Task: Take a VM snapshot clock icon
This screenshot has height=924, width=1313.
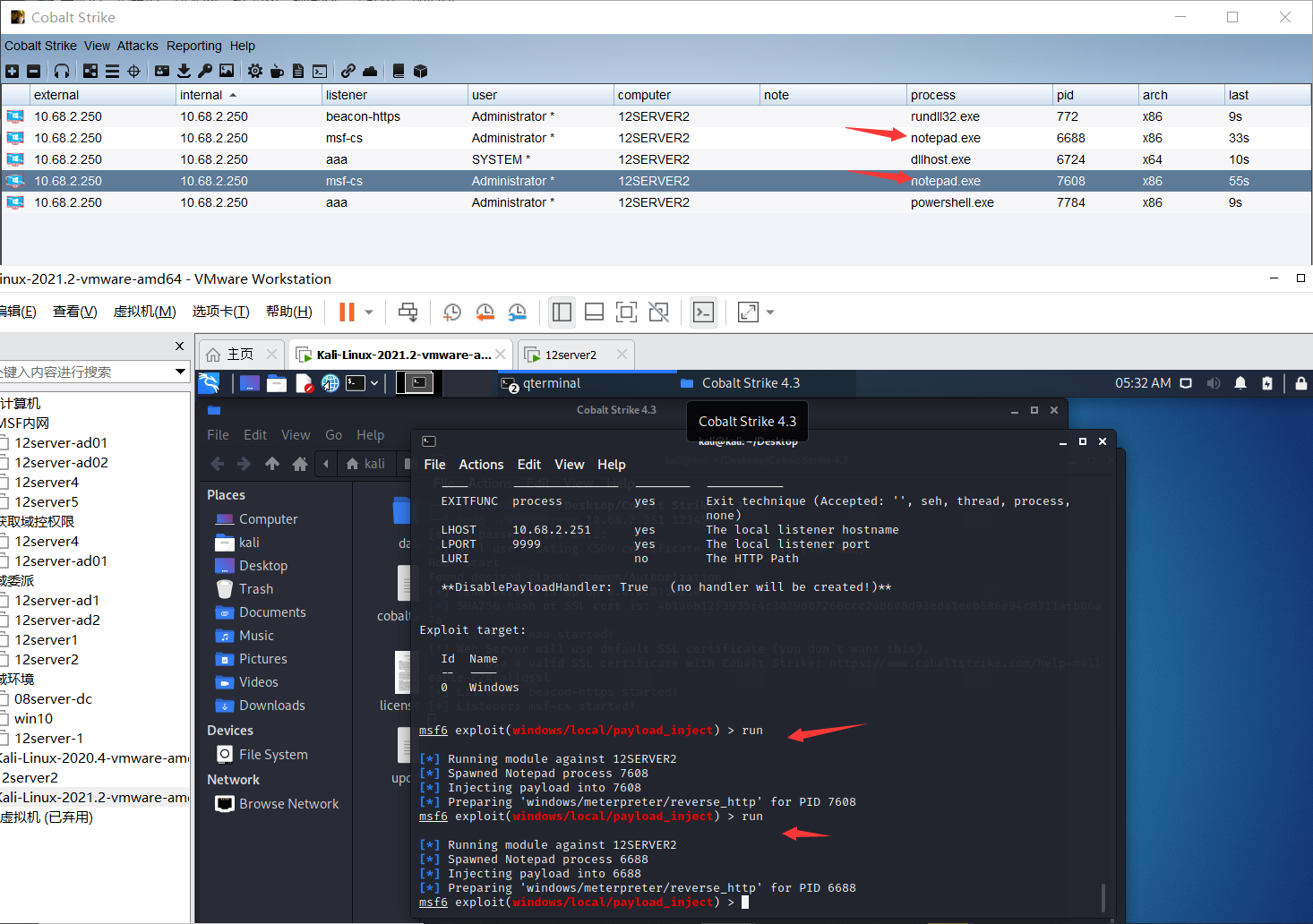Action: pos(452,312)
